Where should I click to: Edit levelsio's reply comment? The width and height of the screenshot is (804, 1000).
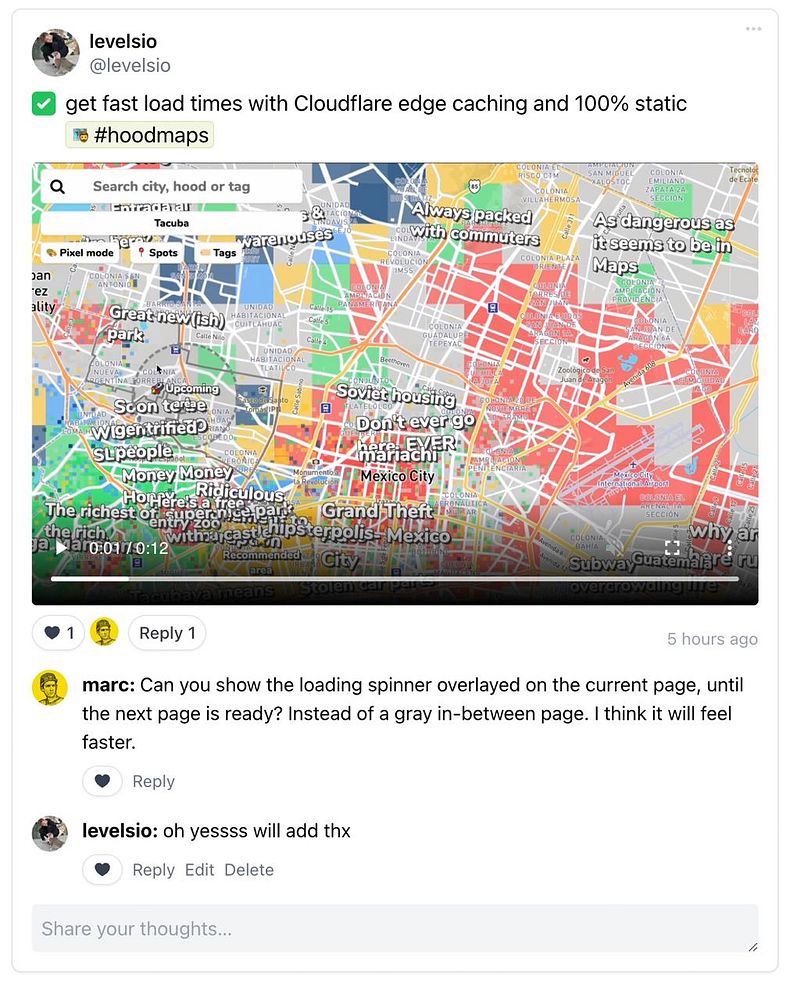(x=200, y=869)
